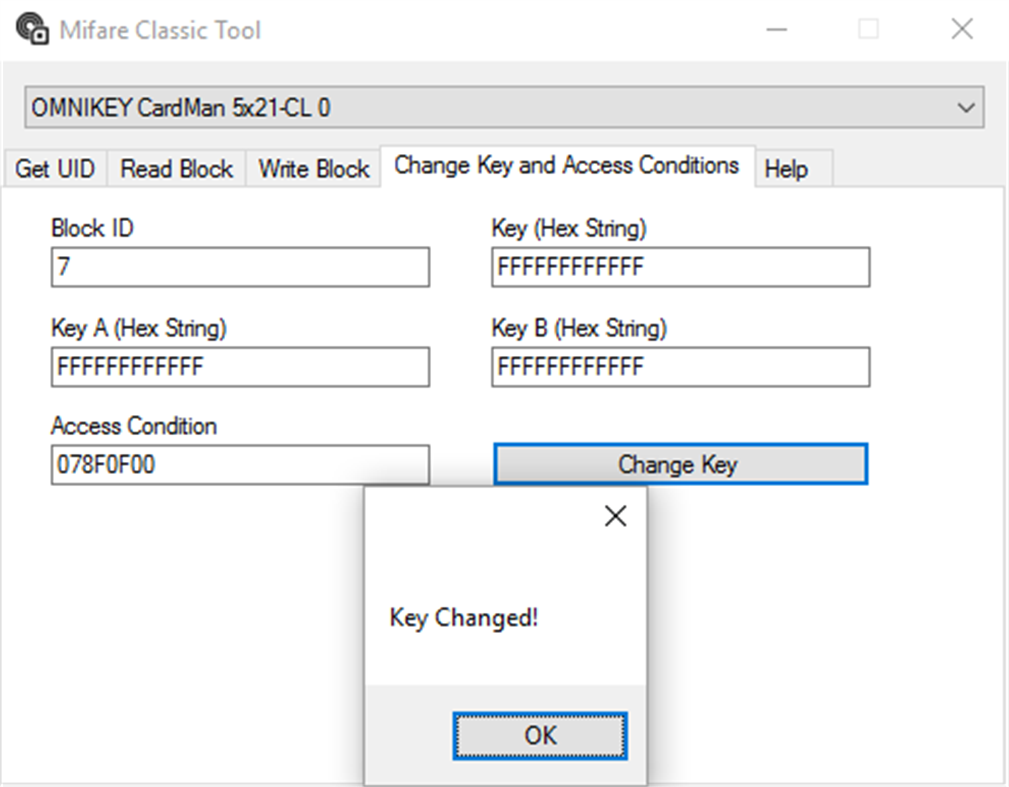
Task: Confirm the Key Changed dialog with OK
Action: pyautogui.click(x=540, y=736)
